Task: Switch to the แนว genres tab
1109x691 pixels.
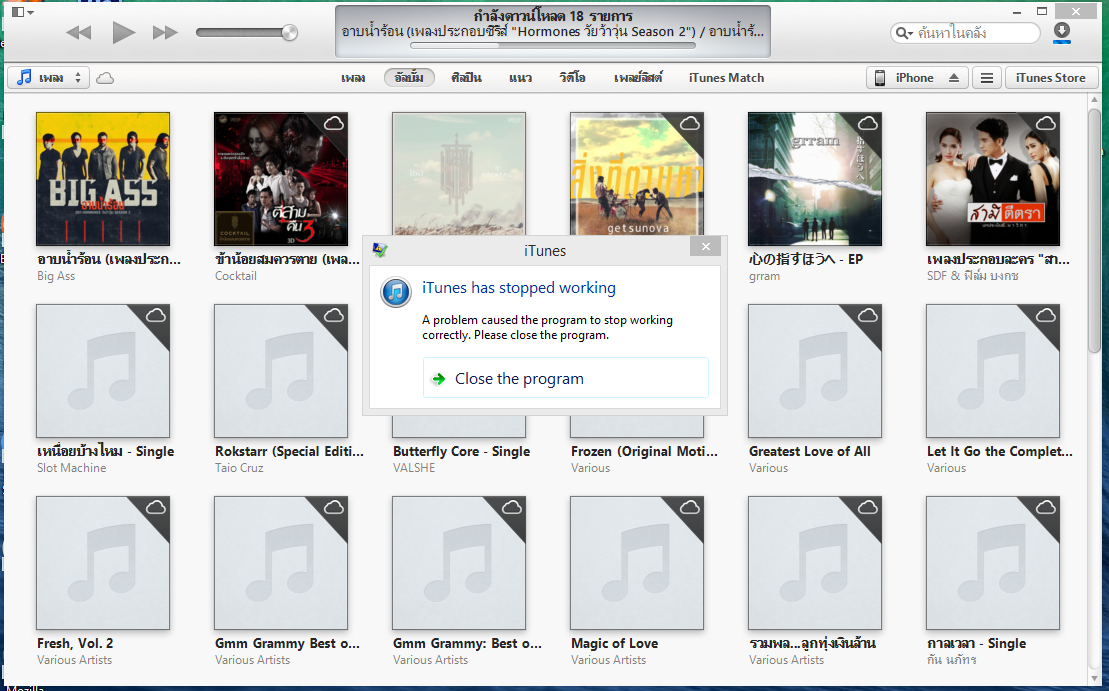Action: click(x=520, y=78)
